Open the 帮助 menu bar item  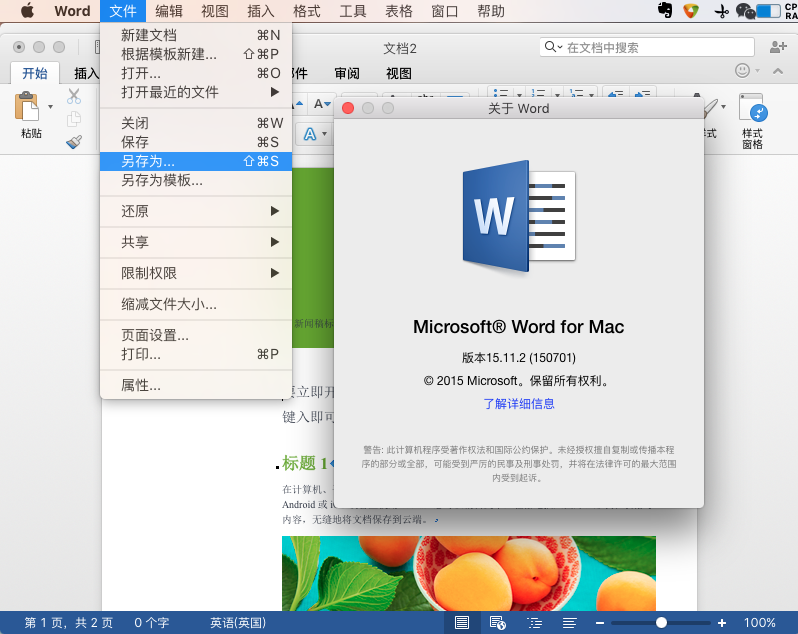[x=491, y=11]
